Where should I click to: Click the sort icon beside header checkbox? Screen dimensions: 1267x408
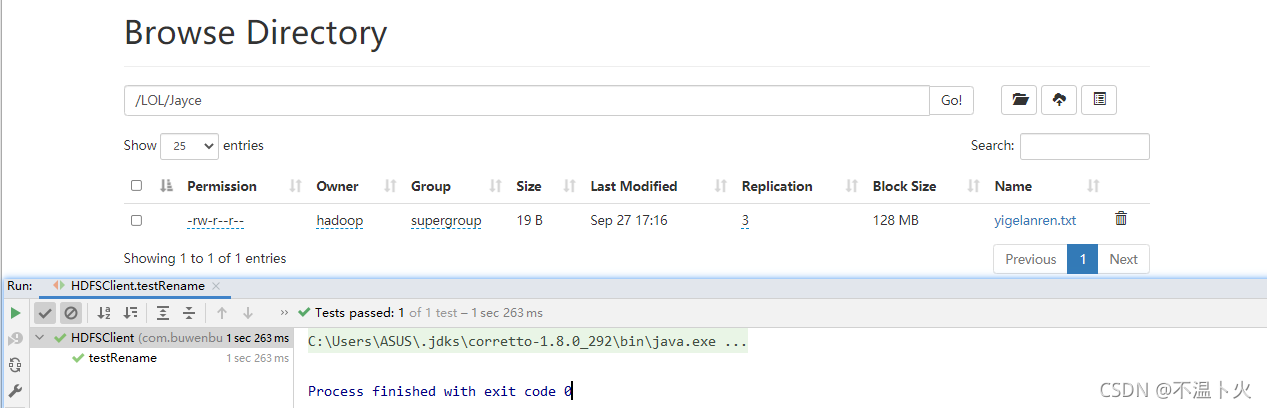click(x=166, y=186)
